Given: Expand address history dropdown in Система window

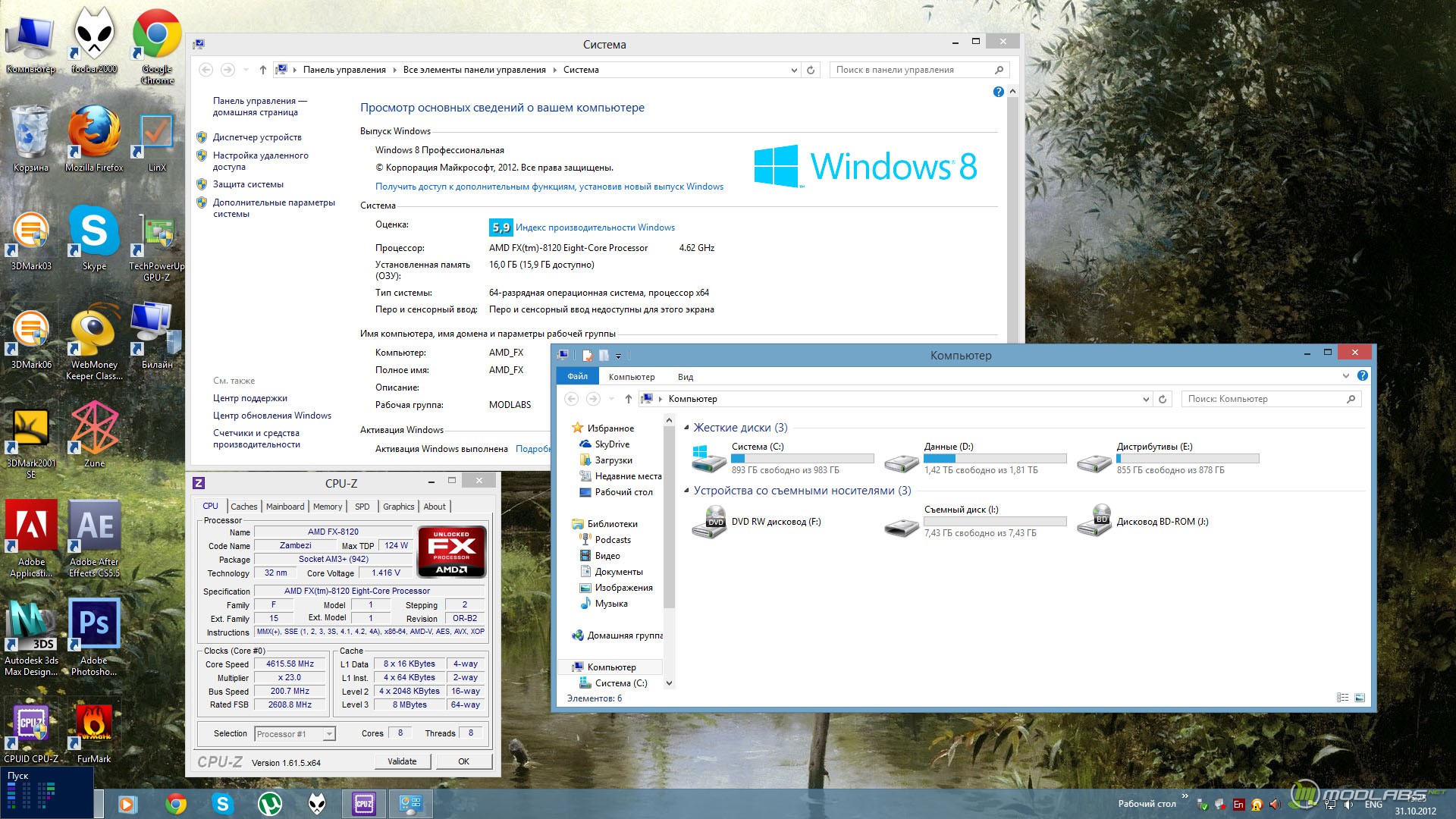Looking at the screenshot, I should (x=794, y=70).
